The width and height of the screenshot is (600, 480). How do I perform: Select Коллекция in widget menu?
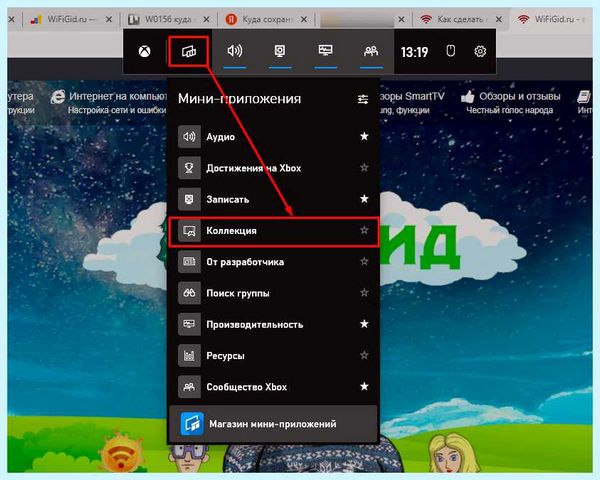(x=273, y=231)
